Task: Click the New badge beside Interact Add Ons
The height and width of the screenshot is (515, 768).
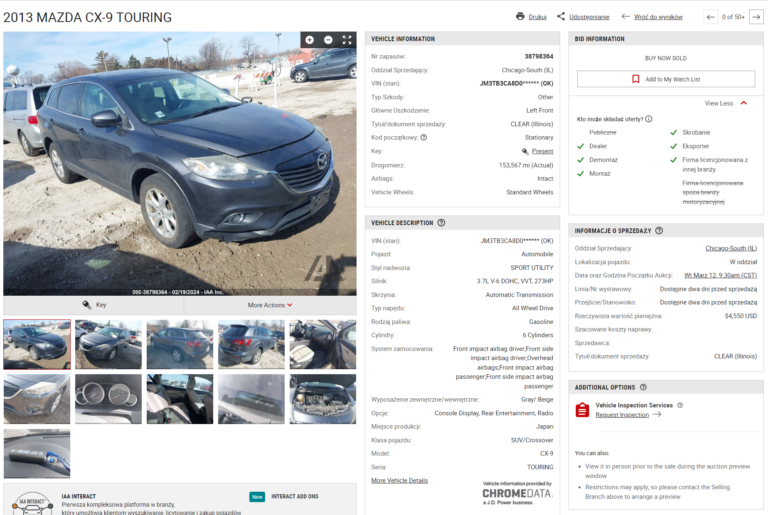Action: coord(257,497)
